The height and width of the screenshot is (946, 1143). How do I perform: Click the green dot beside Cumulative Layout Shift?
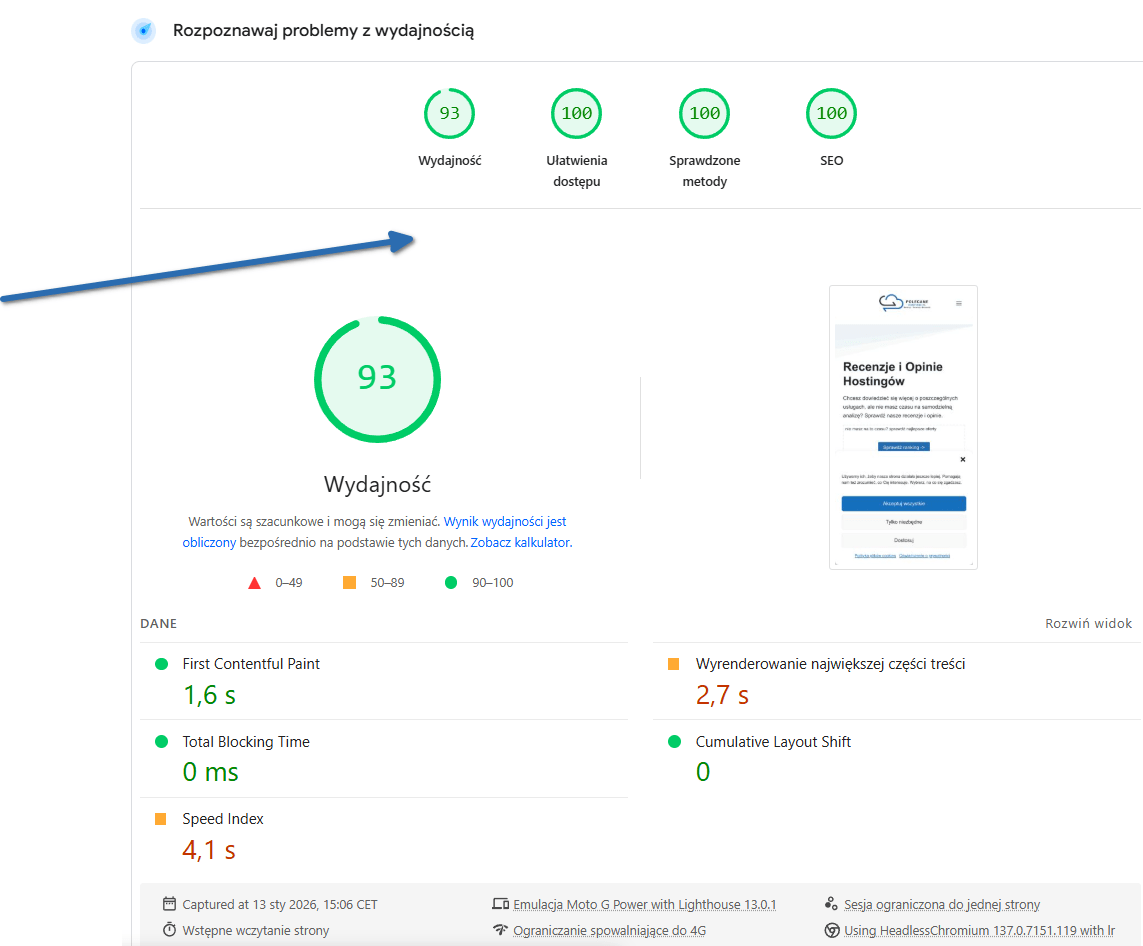click(676, 741)
